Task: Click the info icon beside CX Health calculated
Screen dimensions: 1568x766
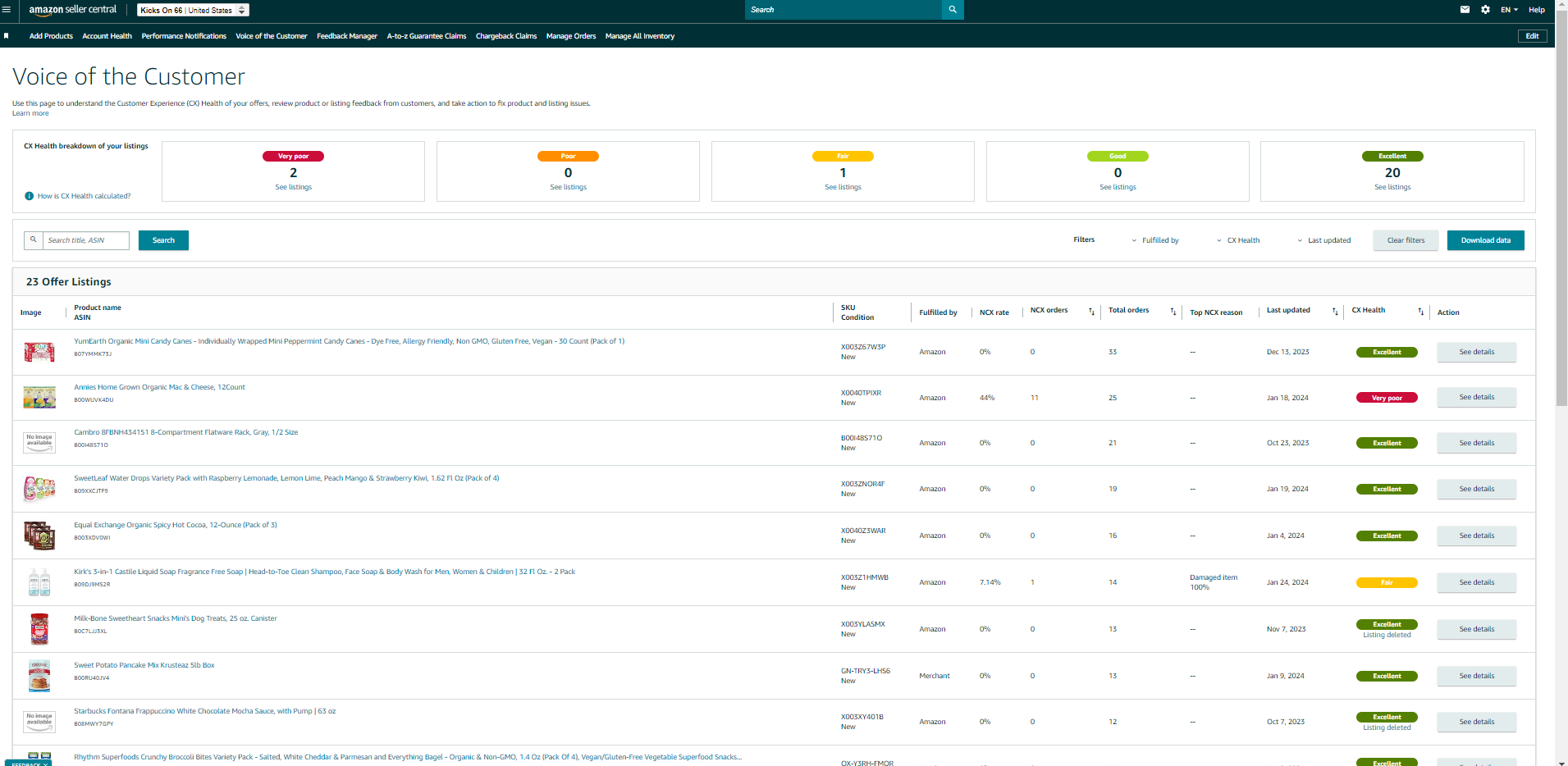Action: tap(30, 196)
